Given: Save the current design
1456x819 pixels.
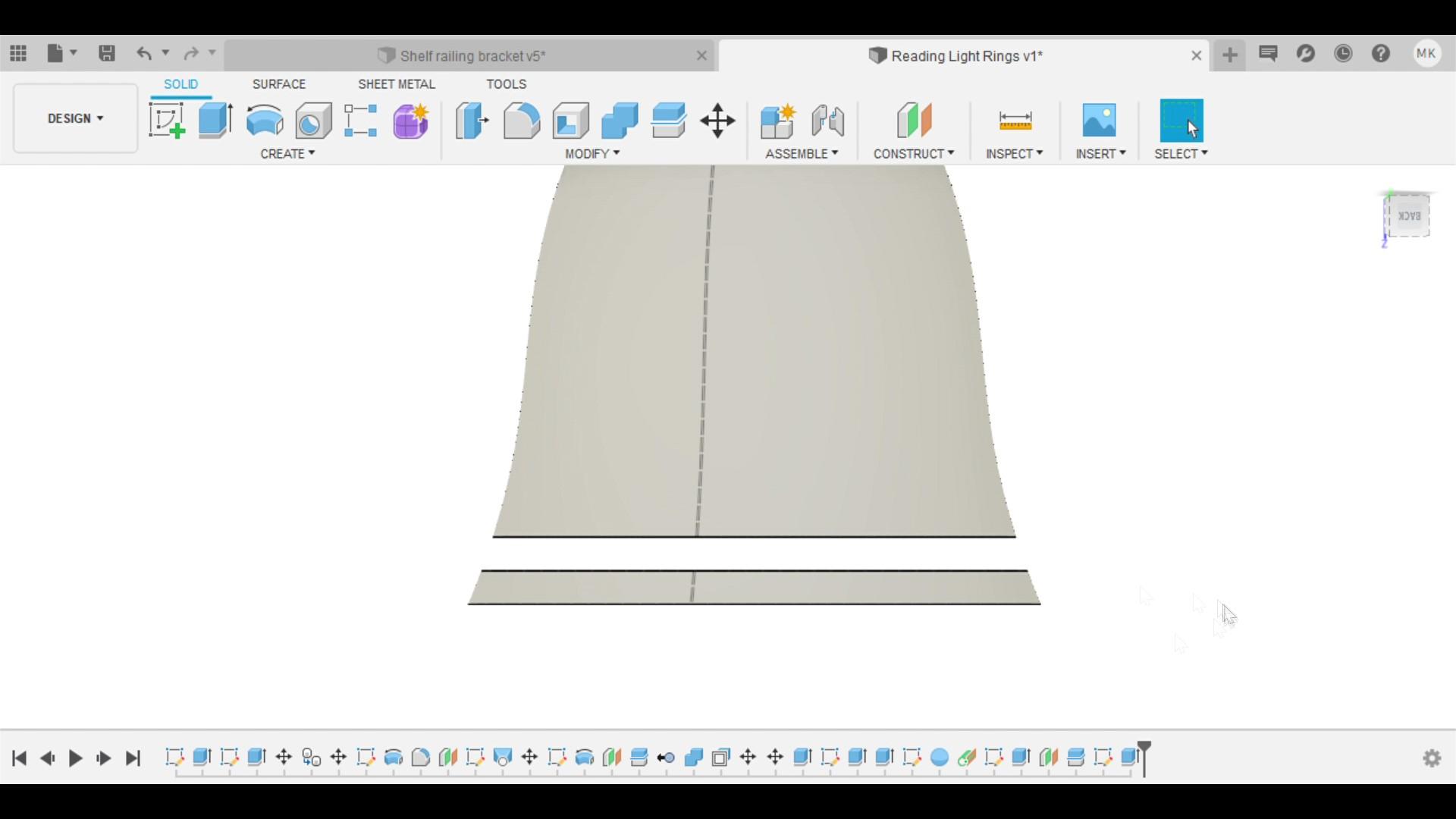Looking at the screenshot, I should [x=107, y=53].
